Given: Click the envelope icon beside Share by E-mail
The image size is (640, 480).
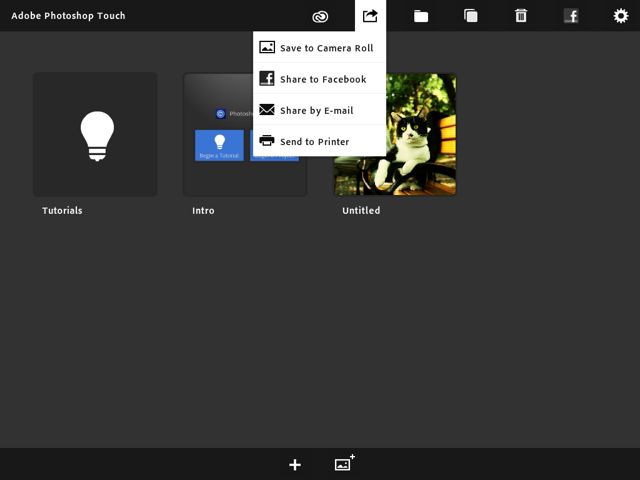Looking at the screenshot, I should pyautogui.click(x=267, y=109).
